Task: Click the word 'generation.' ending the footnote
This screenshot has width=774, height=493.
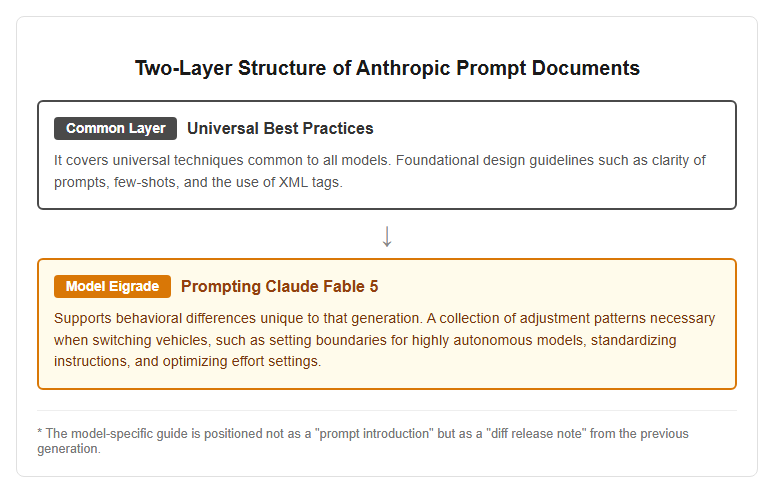Action: tap(69, 449)
